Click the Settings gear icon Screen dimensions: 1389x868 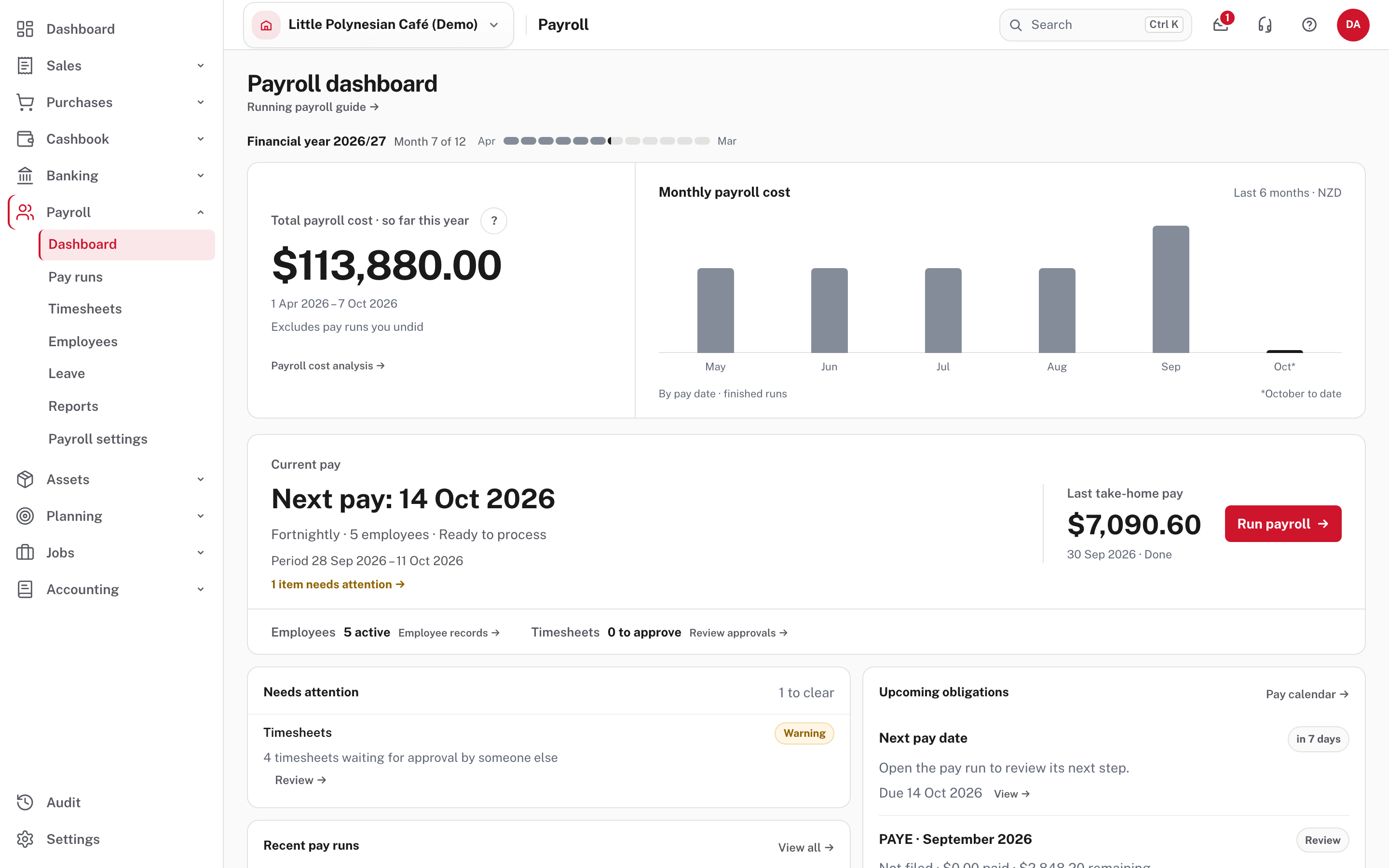click(x=25, y=839)
